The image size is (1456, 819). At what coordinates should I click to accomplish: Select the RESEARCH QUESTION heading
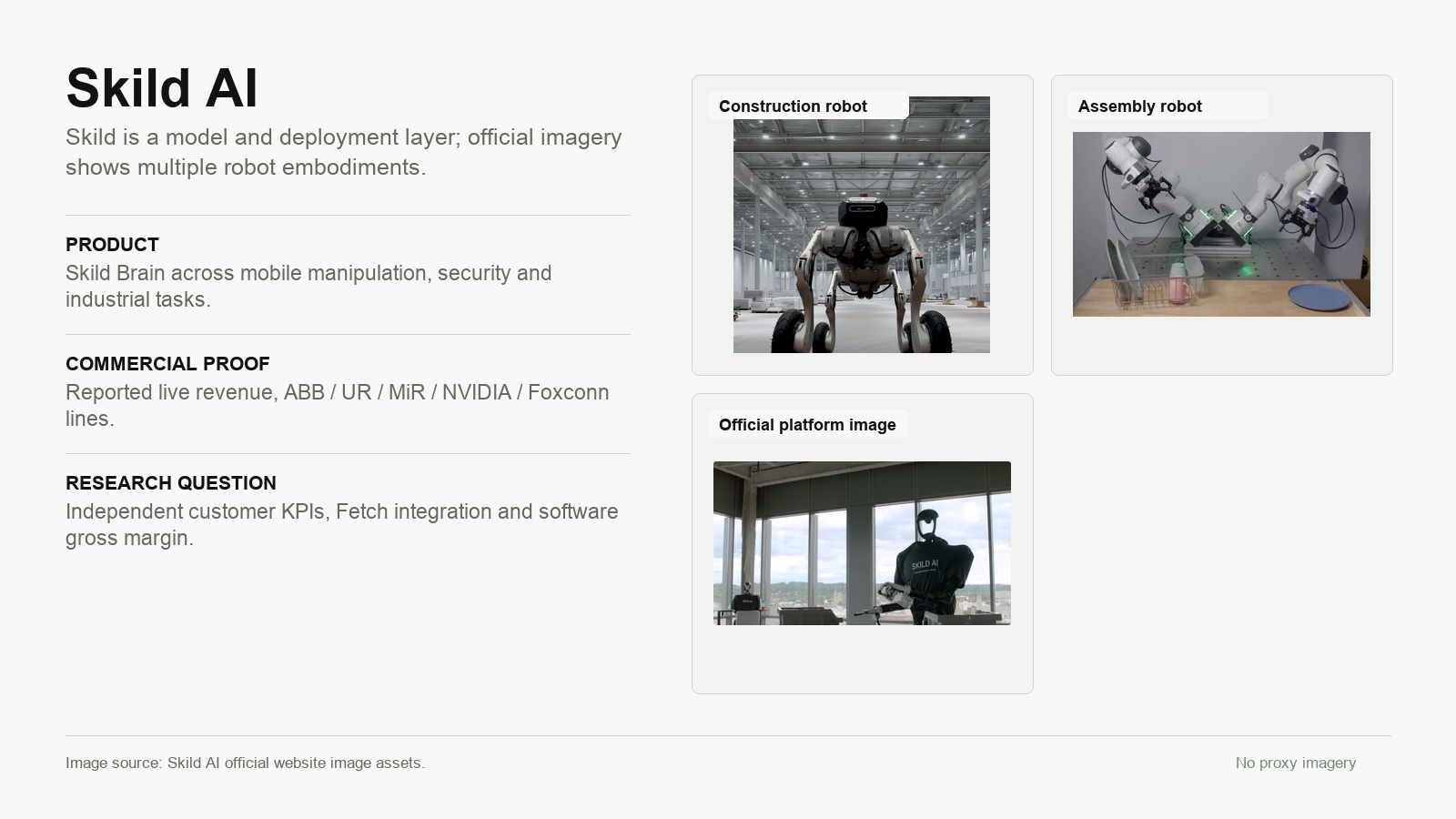pos(171,483)
